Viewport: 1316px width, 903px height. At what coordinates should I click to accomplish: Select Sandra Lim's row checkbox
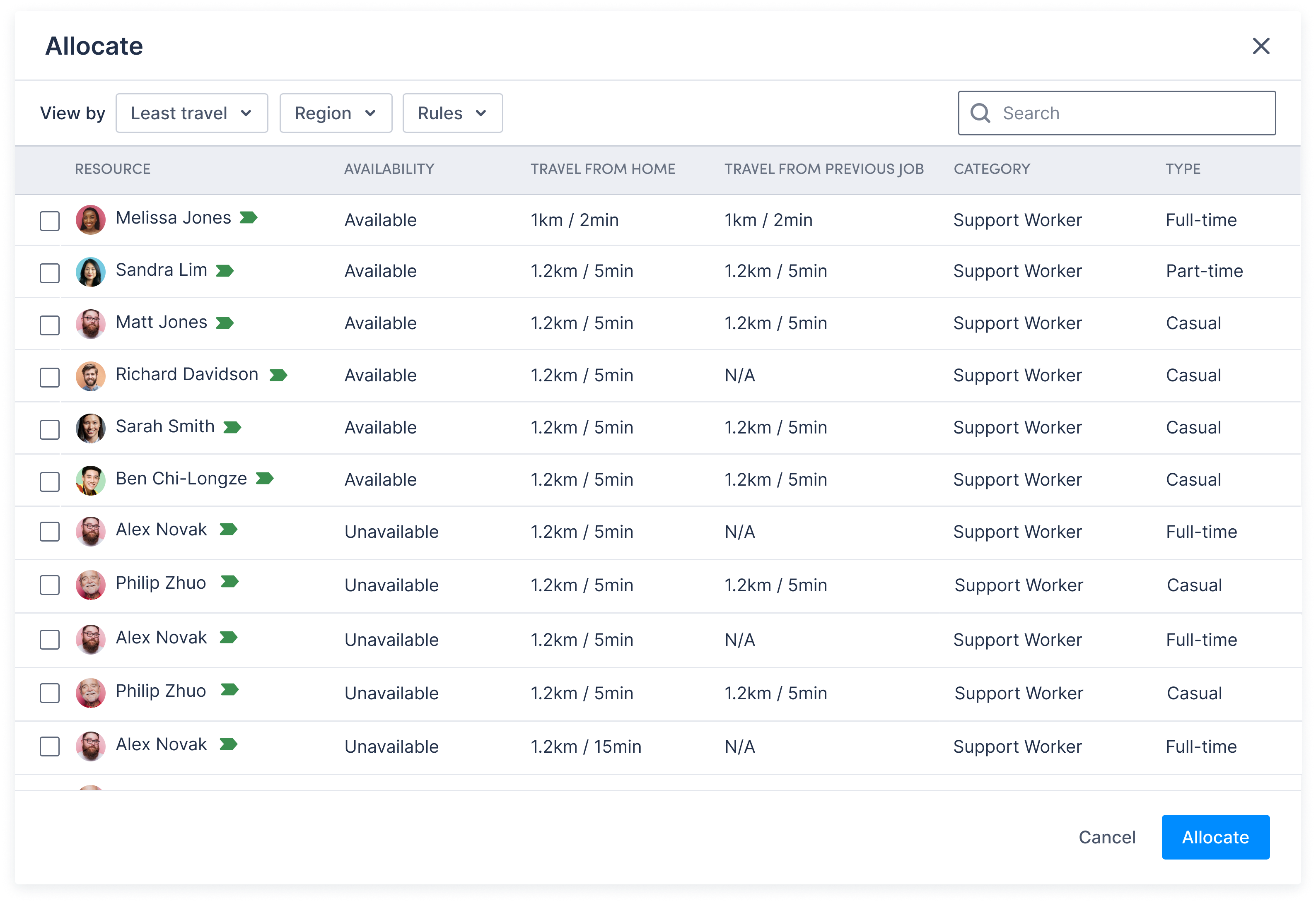[49, 272]
